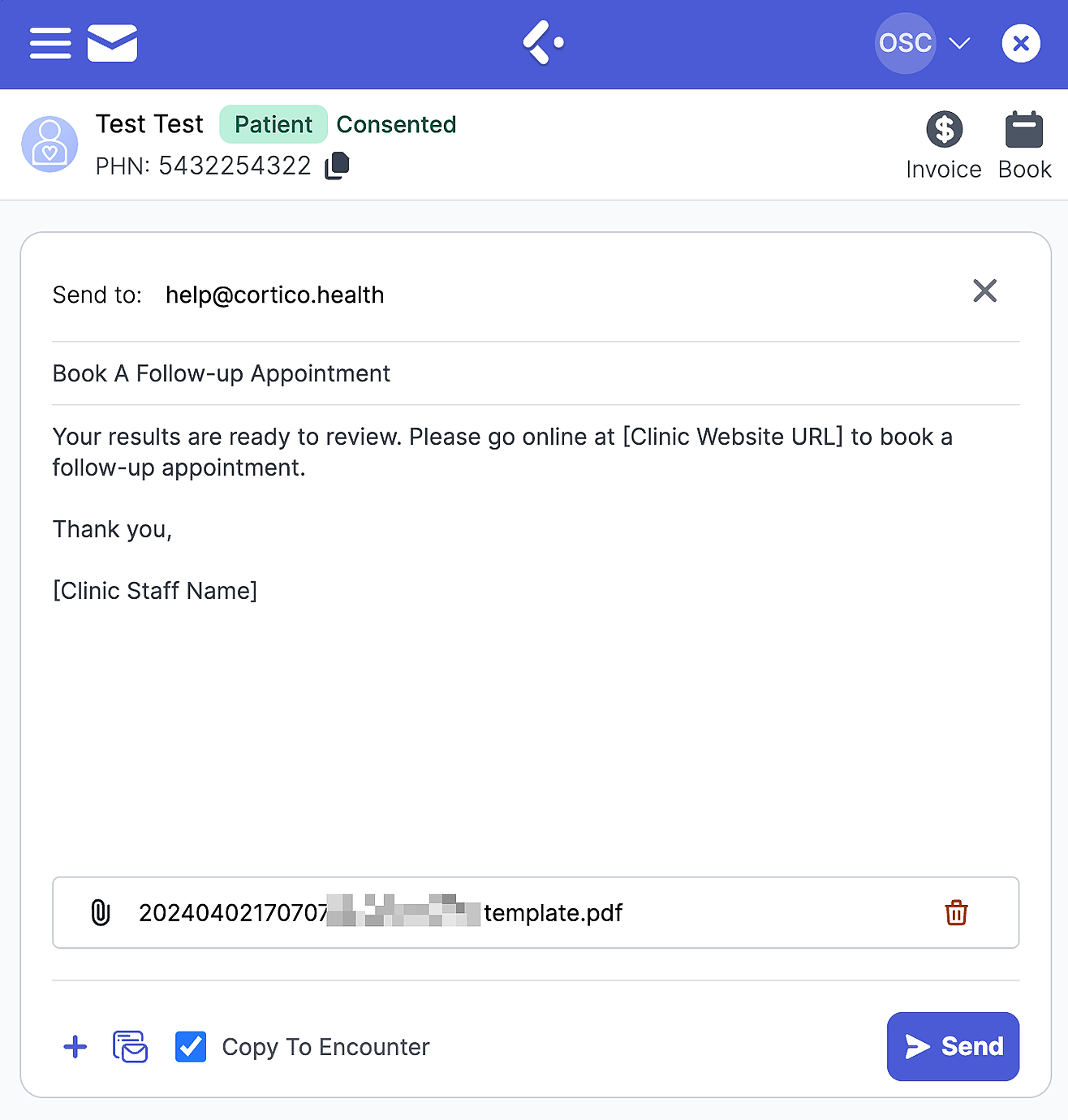This screenshot has width=1068, height=1120.
Task: Send the message
Action: click(x=953, y=1047)
